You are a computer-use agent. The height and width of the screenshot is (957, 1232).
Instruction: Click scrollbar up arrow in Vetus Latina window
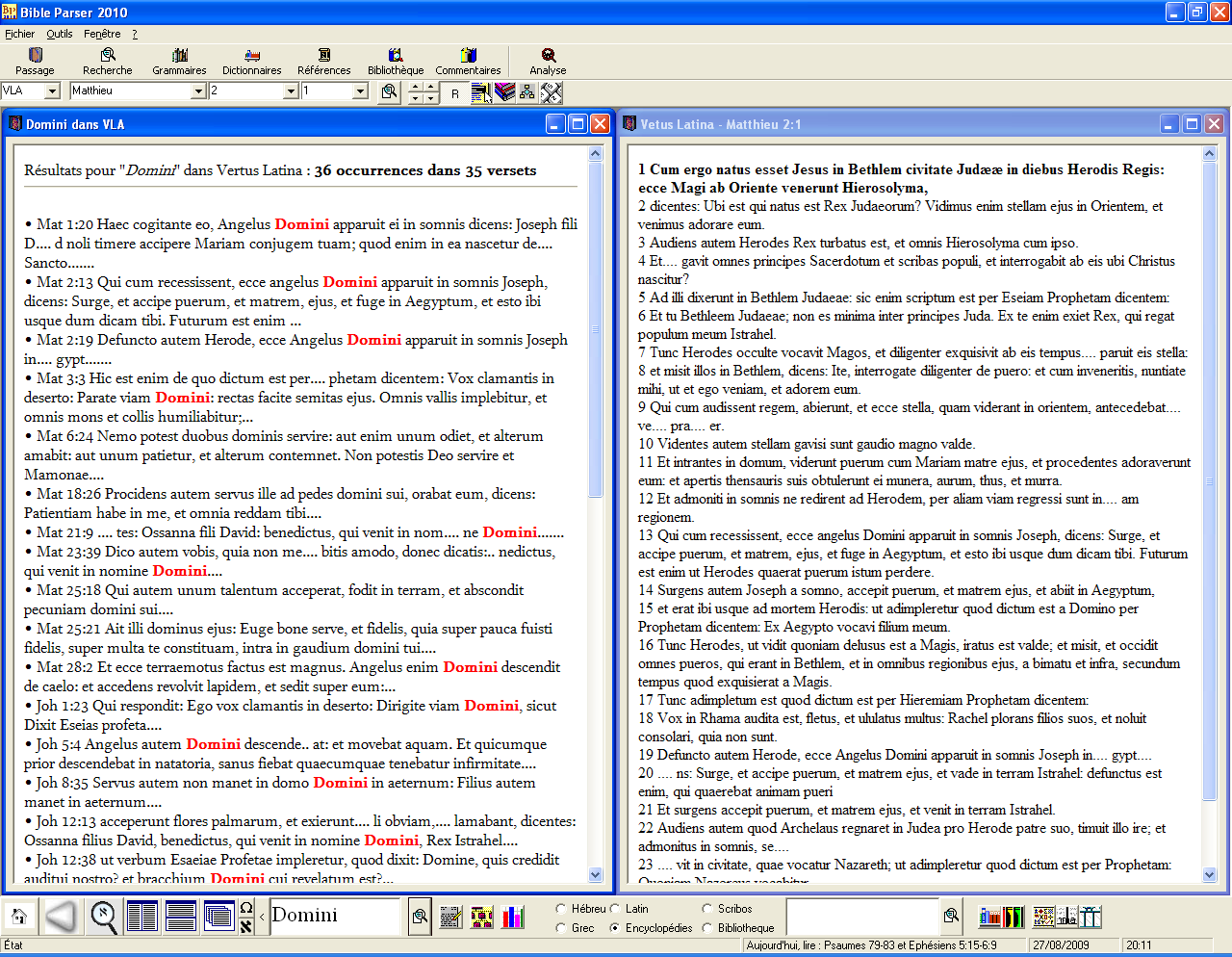tap(1210, 153)
